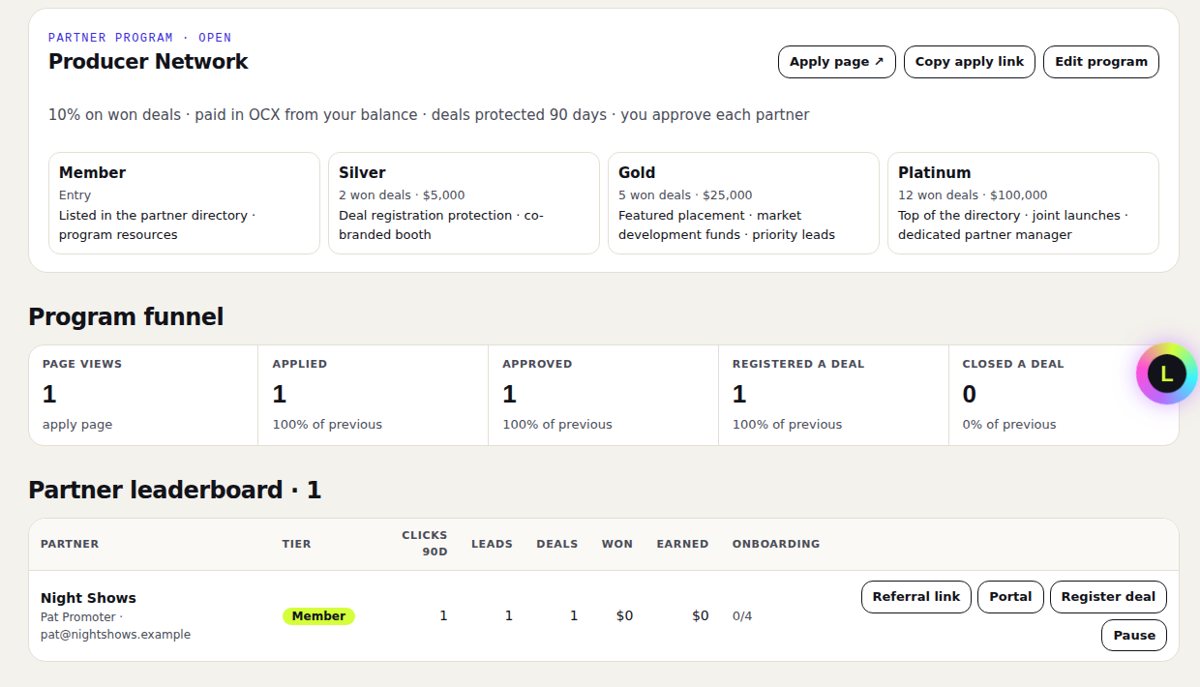Click the Closed a Deal funnel stat

tap(1063, 395)
